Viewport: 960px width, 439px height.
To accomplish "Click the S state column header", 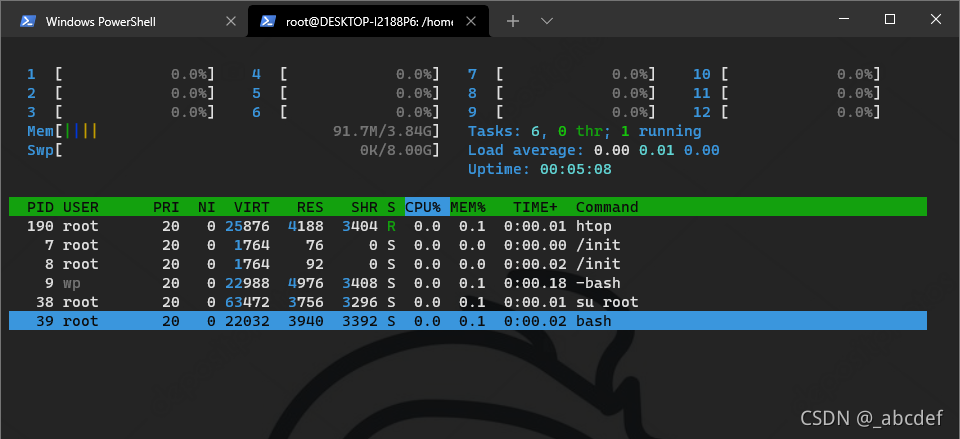I will pos(391,207).
